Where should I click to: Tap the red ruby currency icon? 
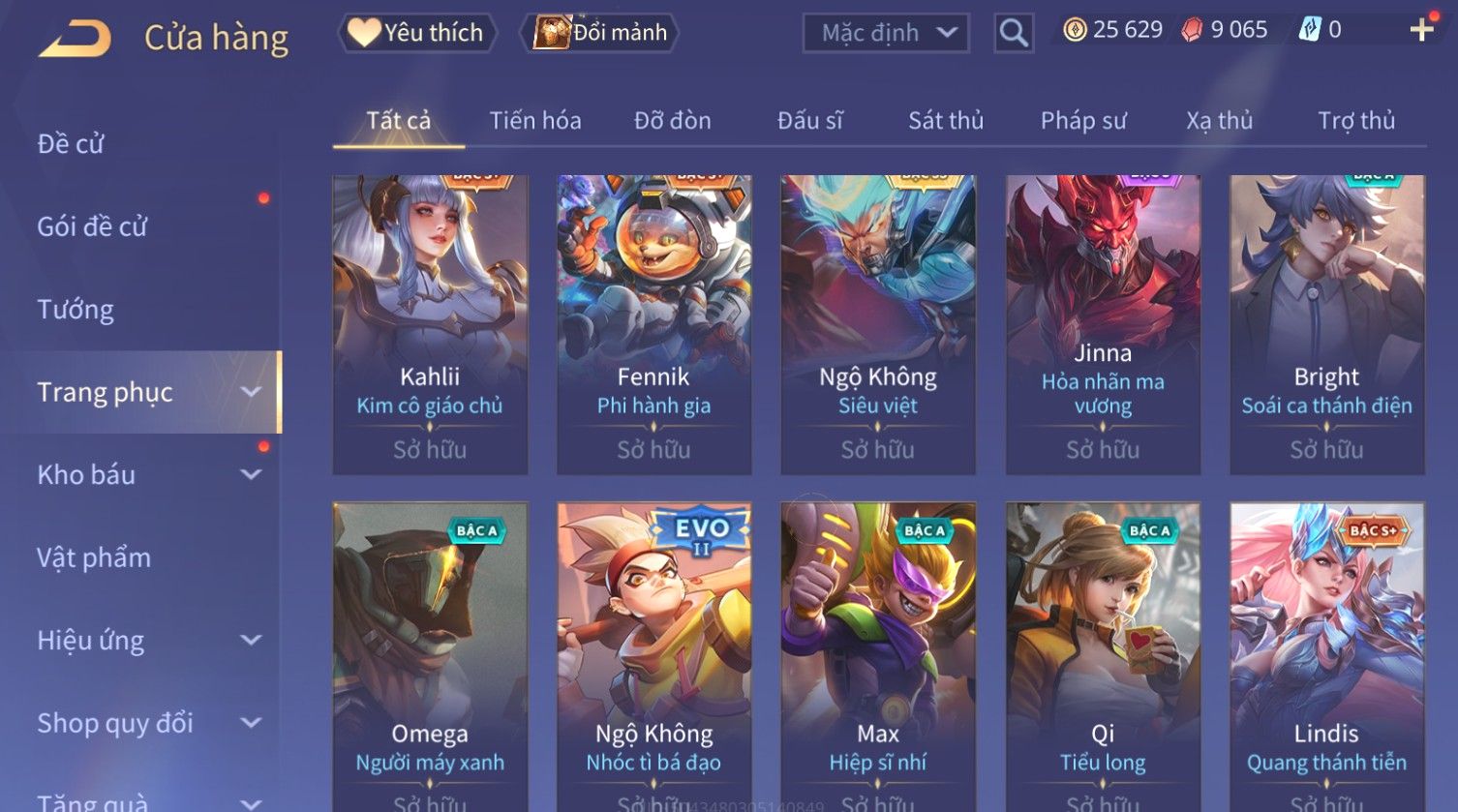[x=1192, y=31]
